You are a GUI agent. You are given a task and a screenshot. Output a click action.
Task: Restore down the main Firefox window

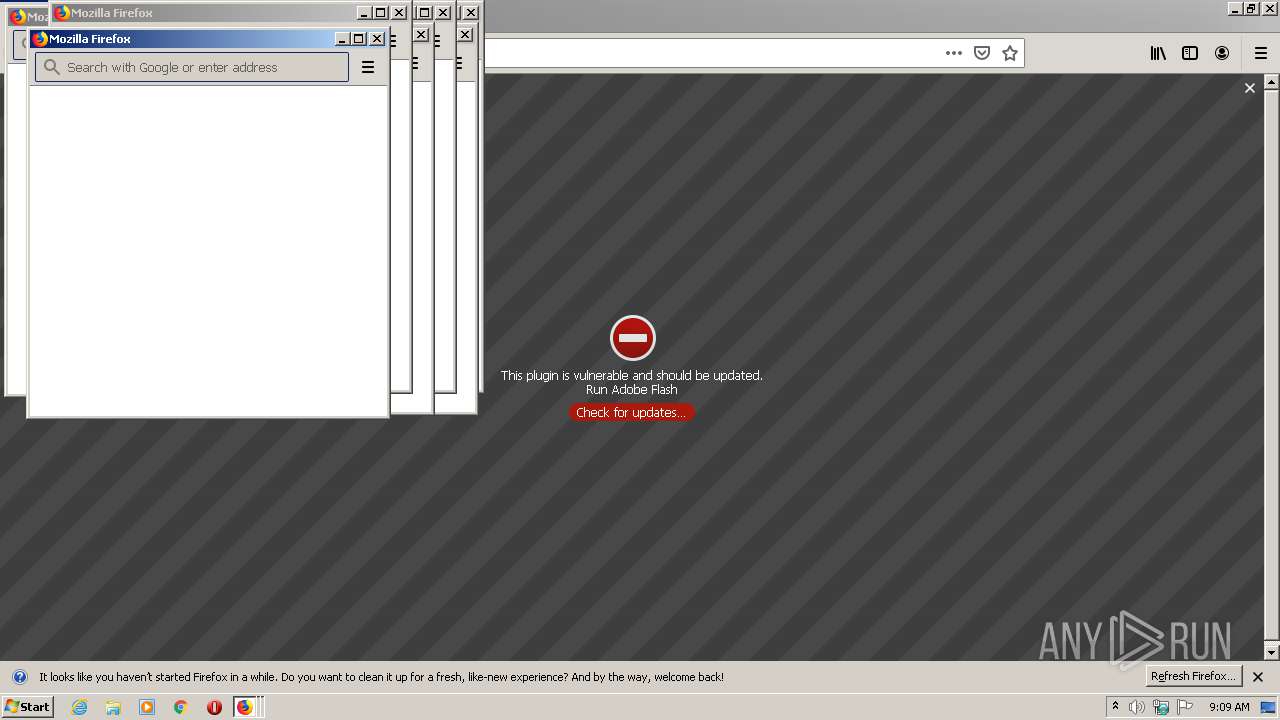(x=1251, y=9)
